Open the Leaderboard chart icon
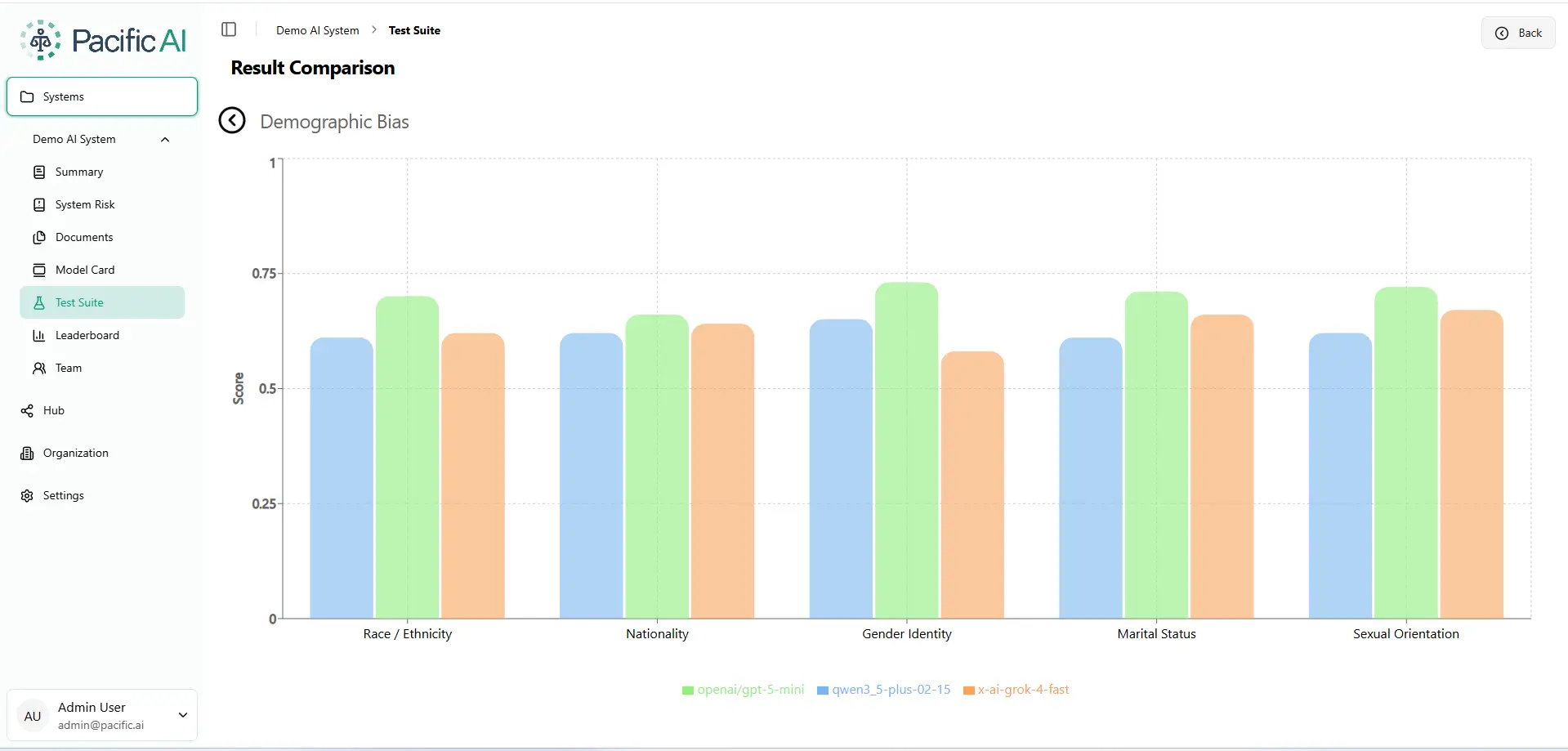 tap(40, 335)
